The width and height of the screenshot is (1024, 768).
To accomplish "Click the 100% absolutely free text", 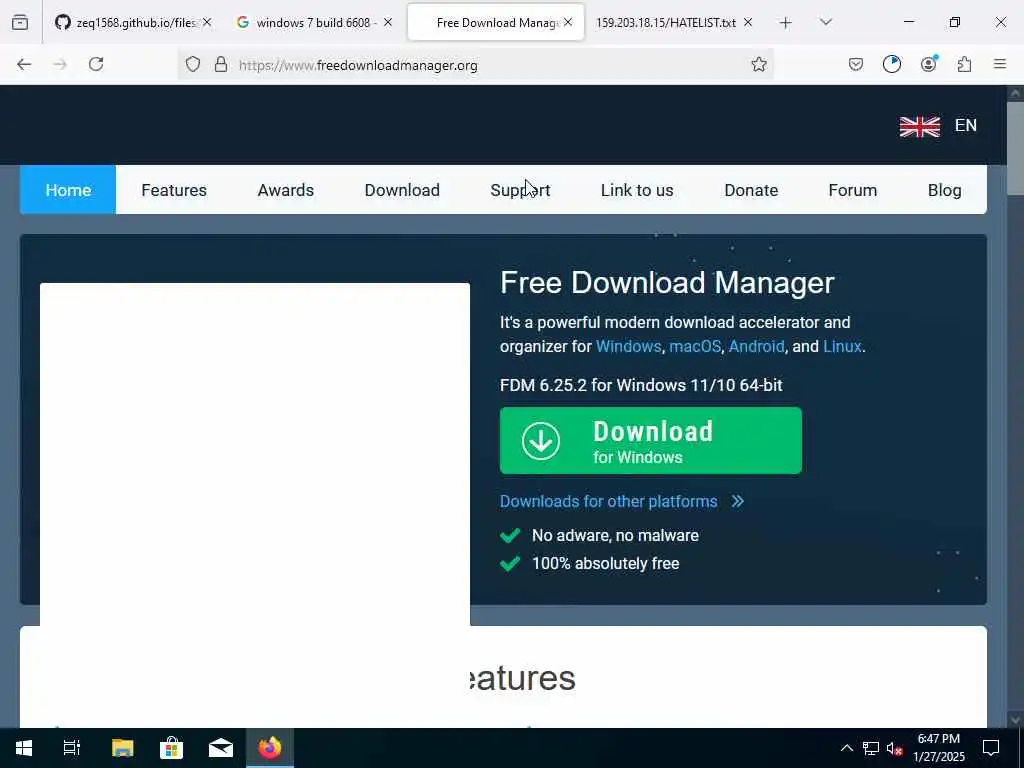I will pyautogui.click(x=605, y=564).
